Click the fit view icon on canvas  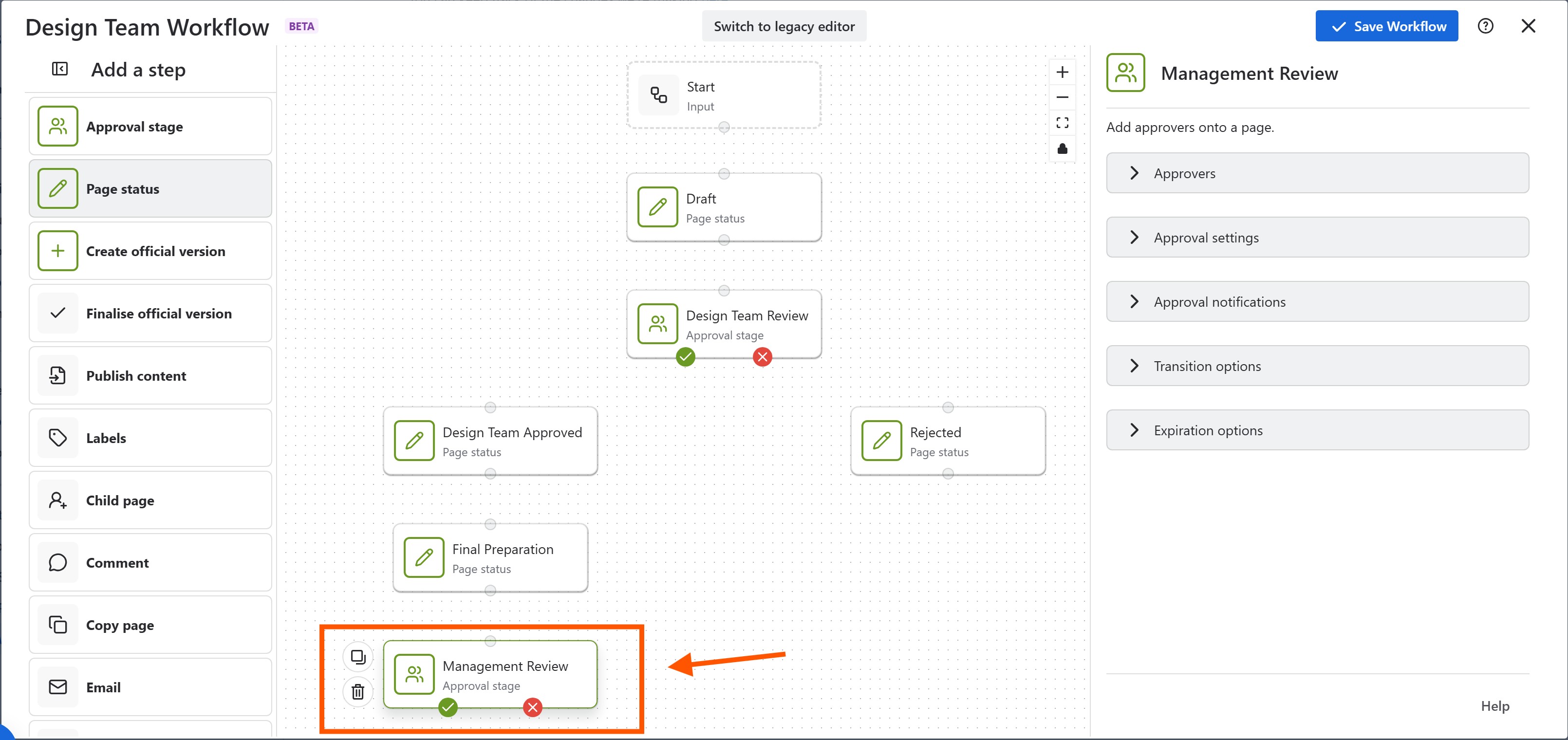tap(1062, 123)
